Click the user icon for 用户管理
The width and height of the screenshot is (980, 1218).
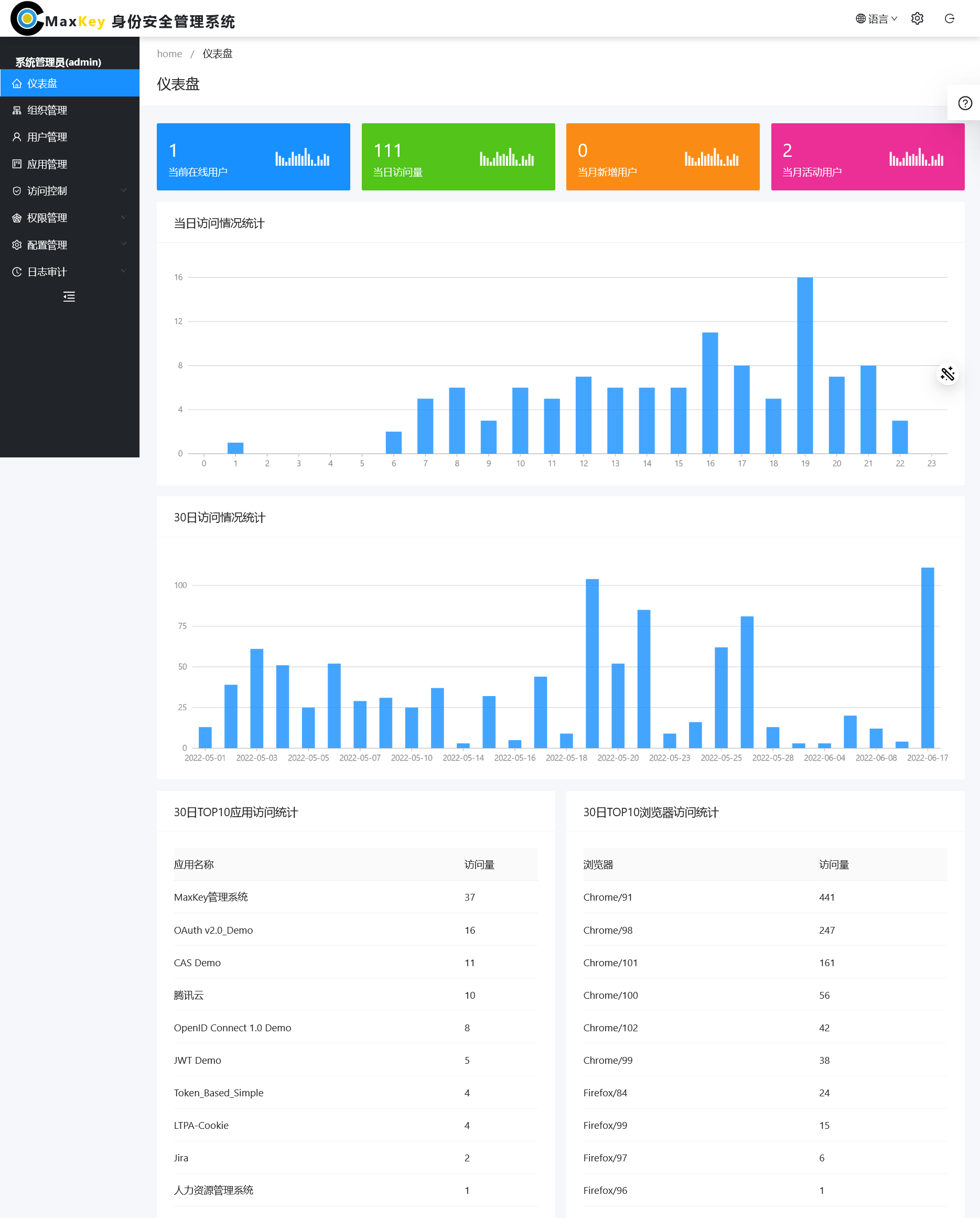click(x=17, y=137)
